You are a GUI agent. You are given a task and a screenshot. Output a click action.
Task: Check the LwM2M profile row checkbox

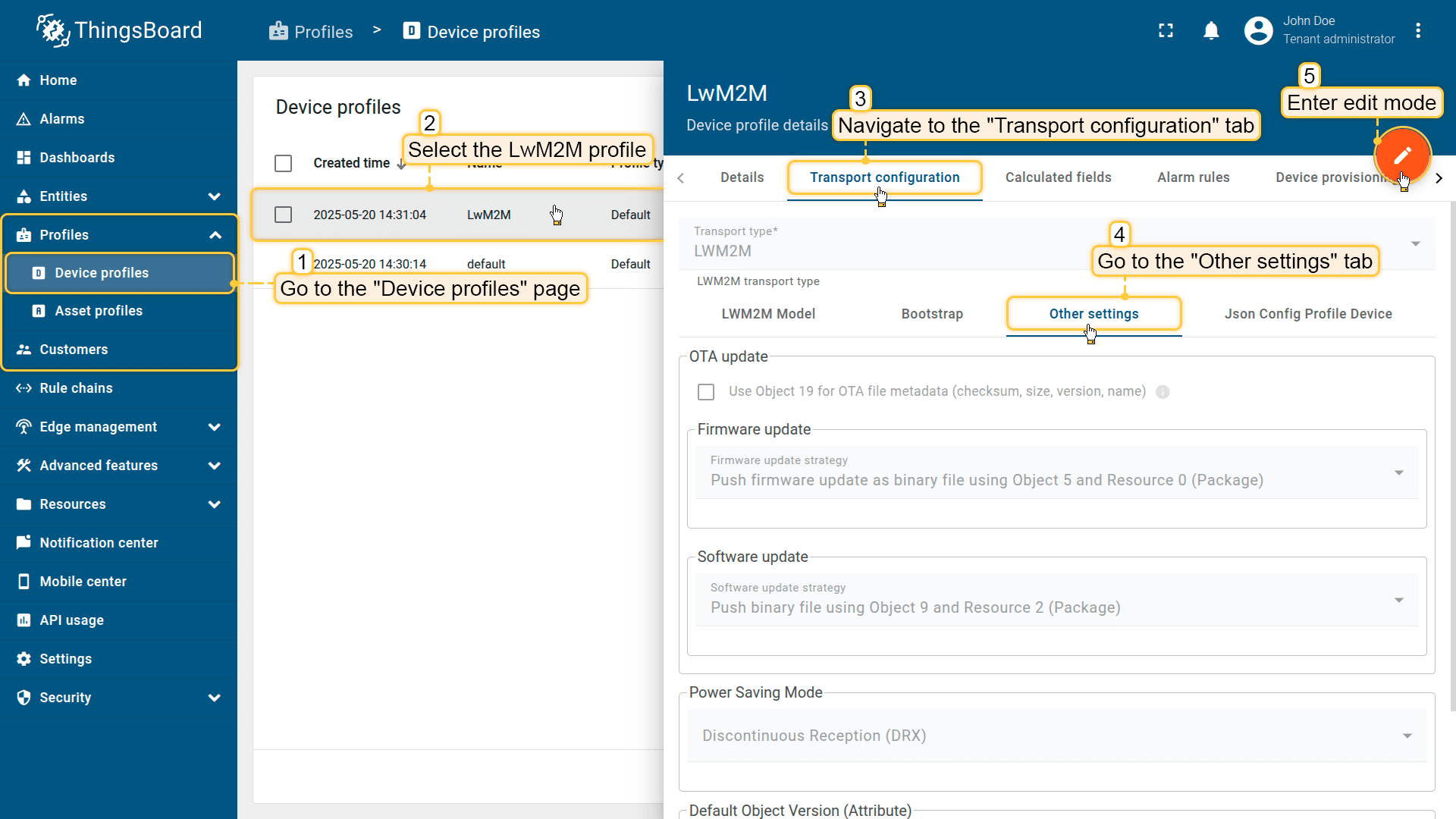(x=284, y=215)
